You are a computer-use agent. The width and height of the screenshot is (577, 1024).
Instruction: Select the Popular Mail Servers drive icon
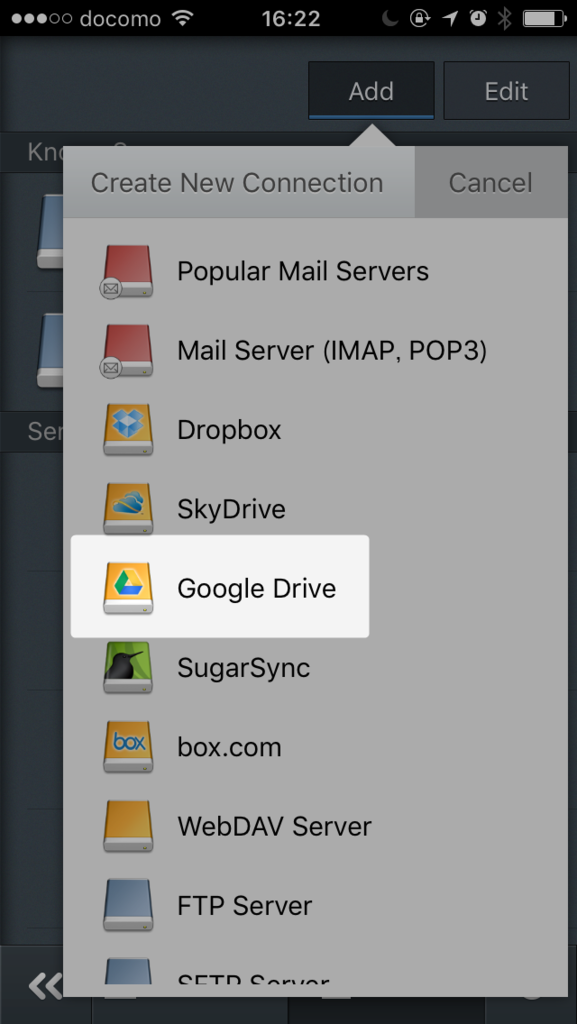pos(127,272)
